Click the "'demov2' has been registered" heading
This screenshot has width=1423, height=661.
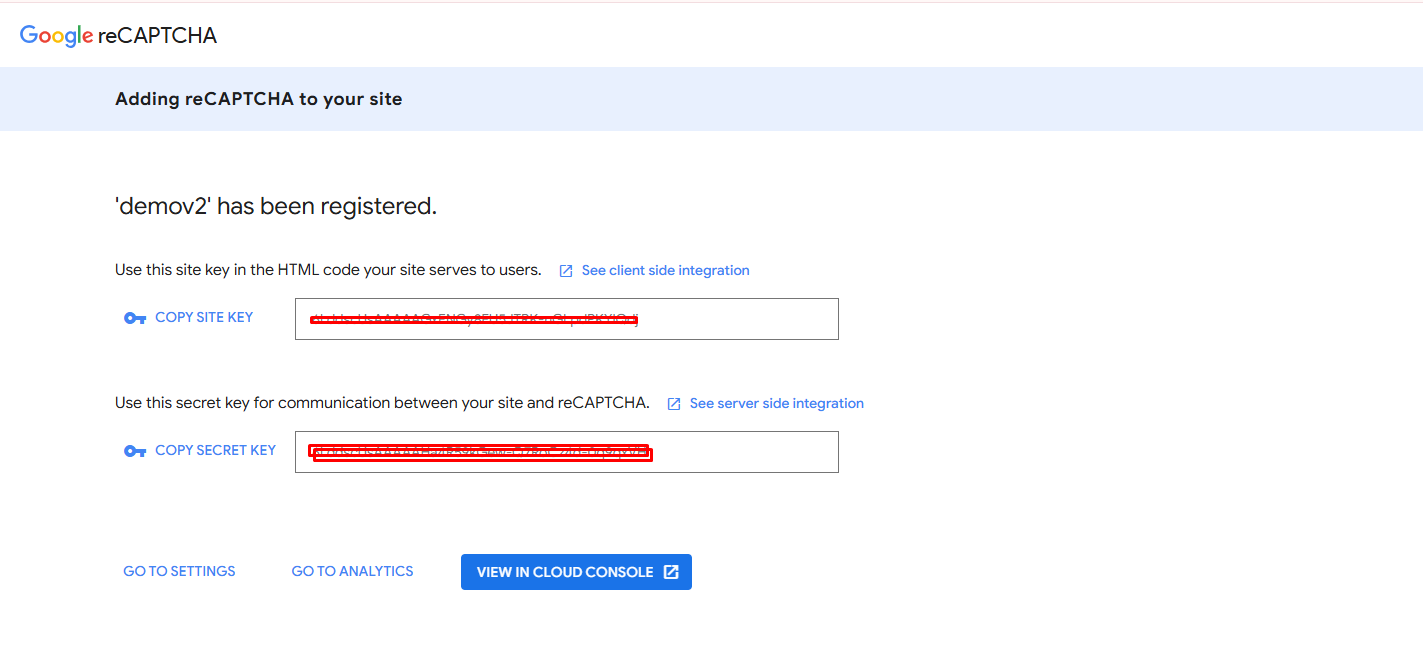[276, 206]
